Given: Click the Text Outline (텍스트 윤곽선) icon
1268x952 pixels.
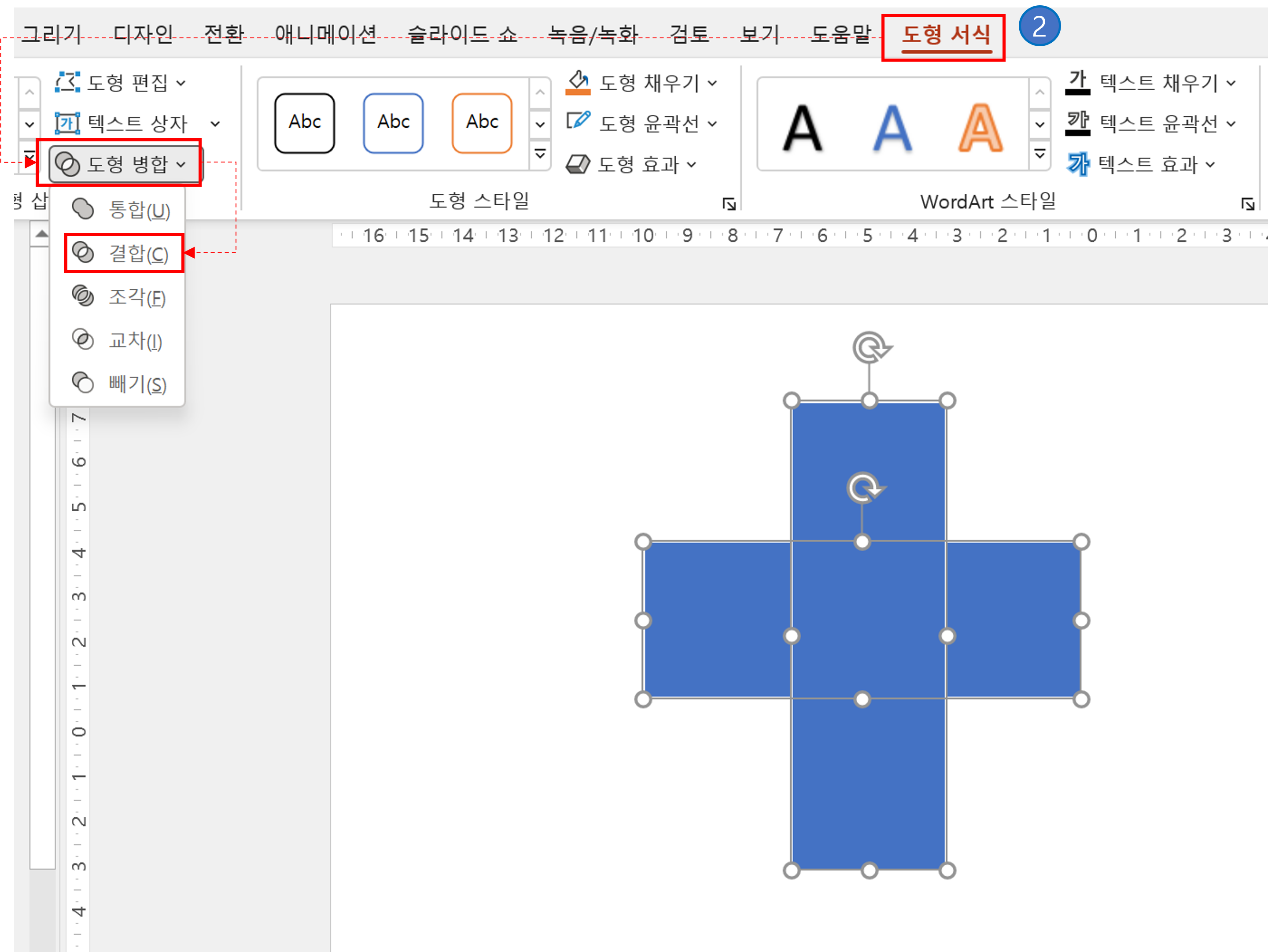Looking at the screenshot, I should pyautogui.click(x=1077, y=123).
